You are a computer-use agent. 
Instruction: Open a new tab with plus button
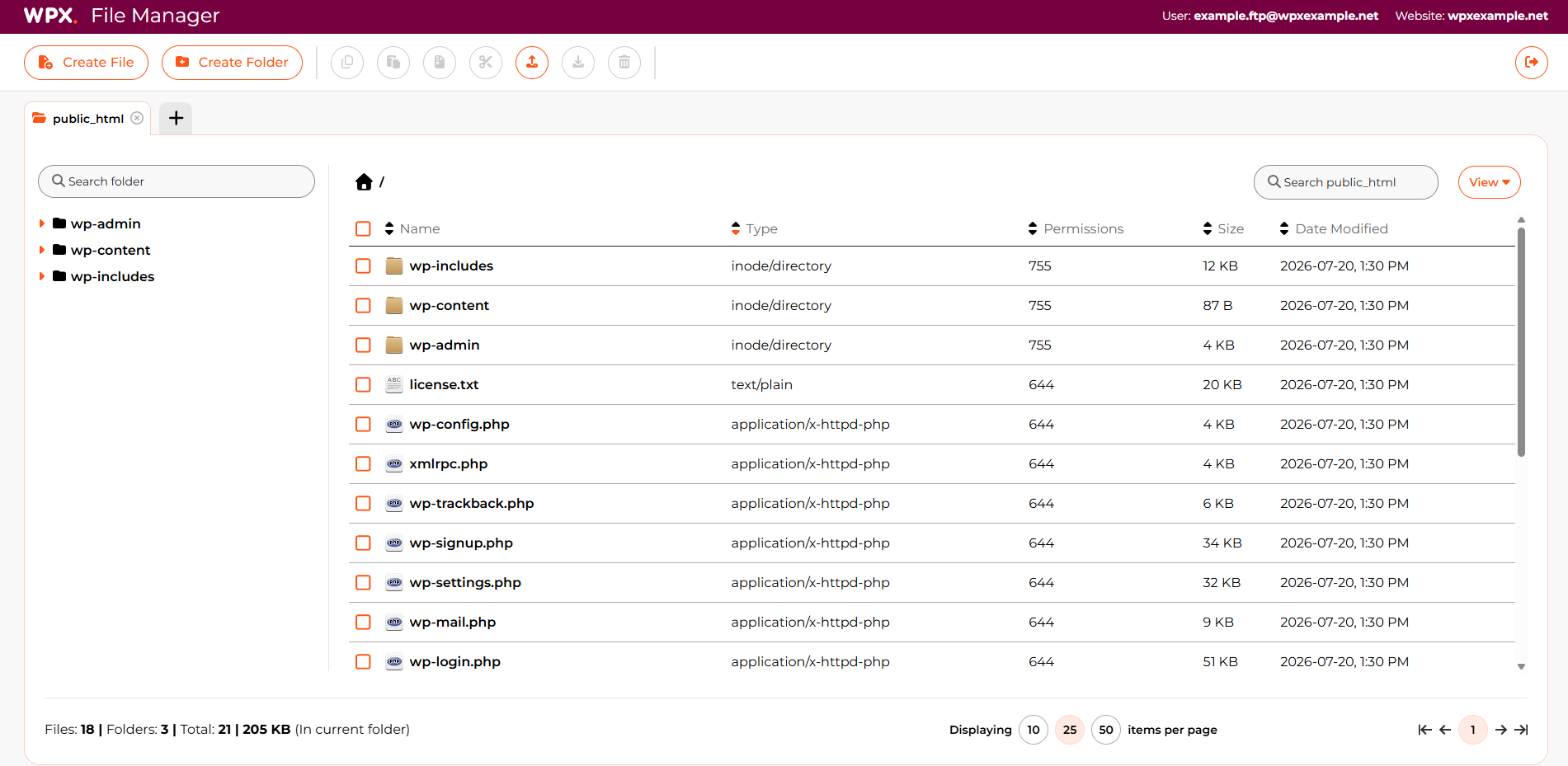coord(176,119)
